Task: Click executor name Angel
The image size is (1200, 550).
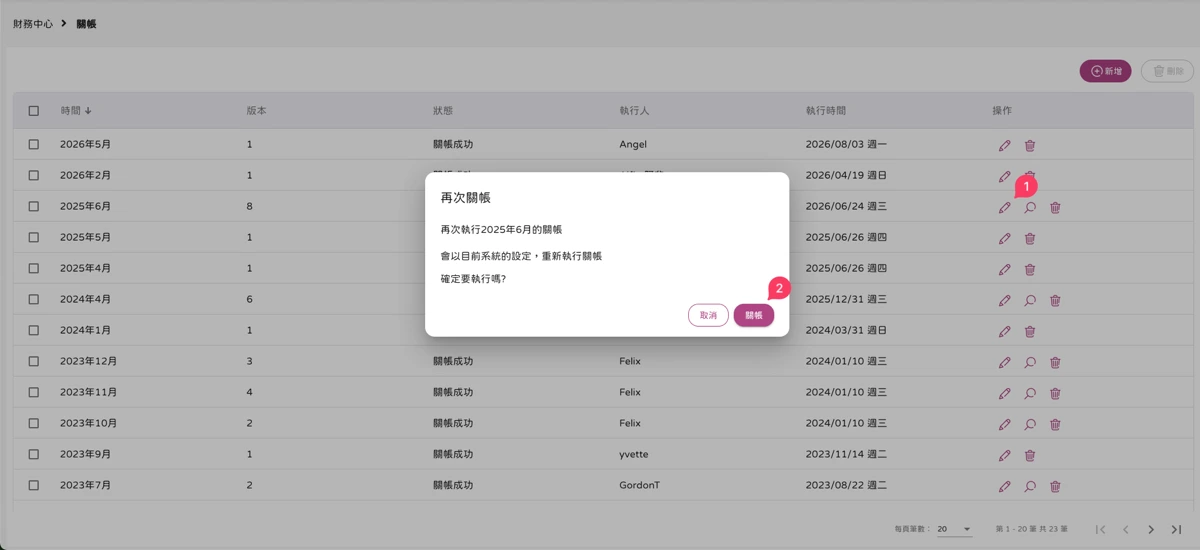Action: [x=633, y=144]
